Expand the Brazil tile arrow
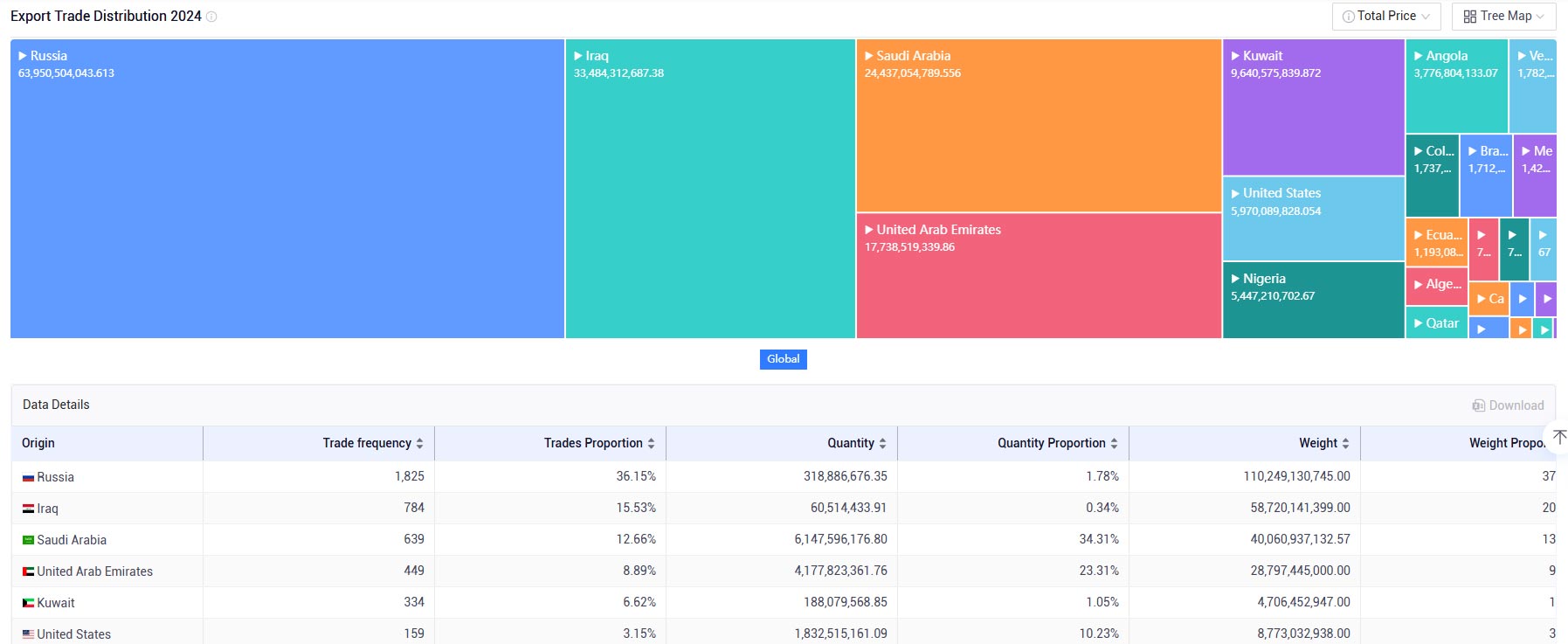Screen dimensions: 1568x644 pos(1473,151)
